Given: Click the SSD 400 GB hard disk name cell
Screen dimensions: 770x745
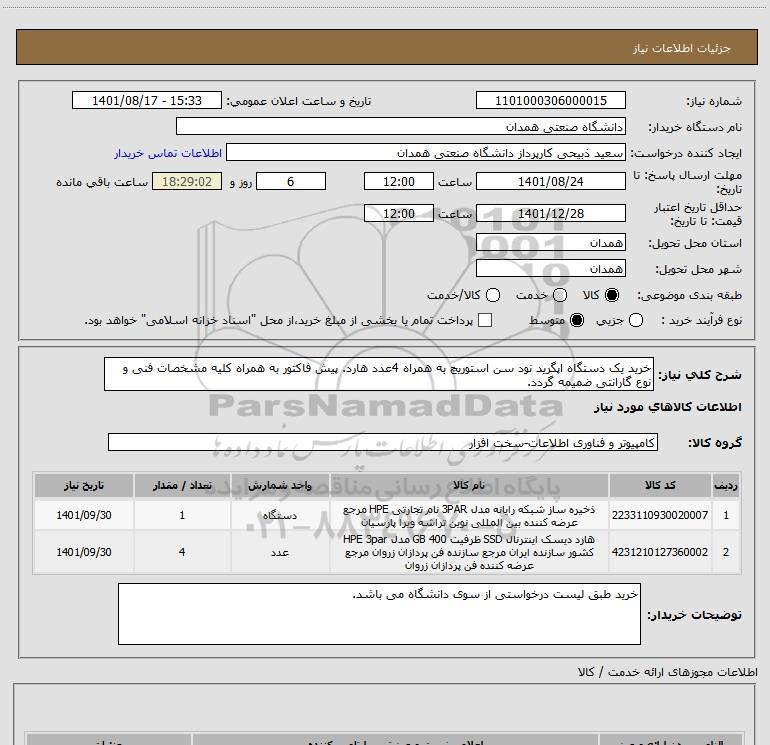Looking at the screenshot, I should tap(469, 552).
